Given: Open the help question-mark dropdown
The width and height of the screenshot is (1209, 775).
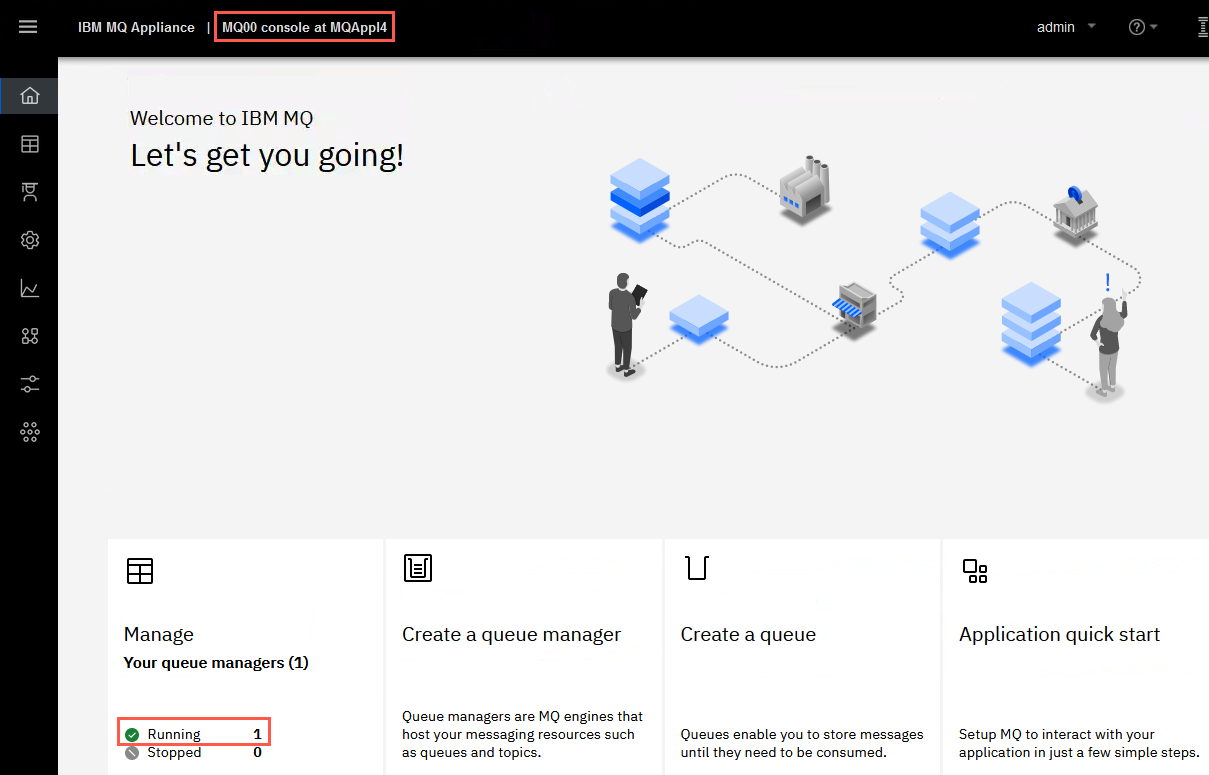Looking at the screenshot, I should coord(1143,27).
